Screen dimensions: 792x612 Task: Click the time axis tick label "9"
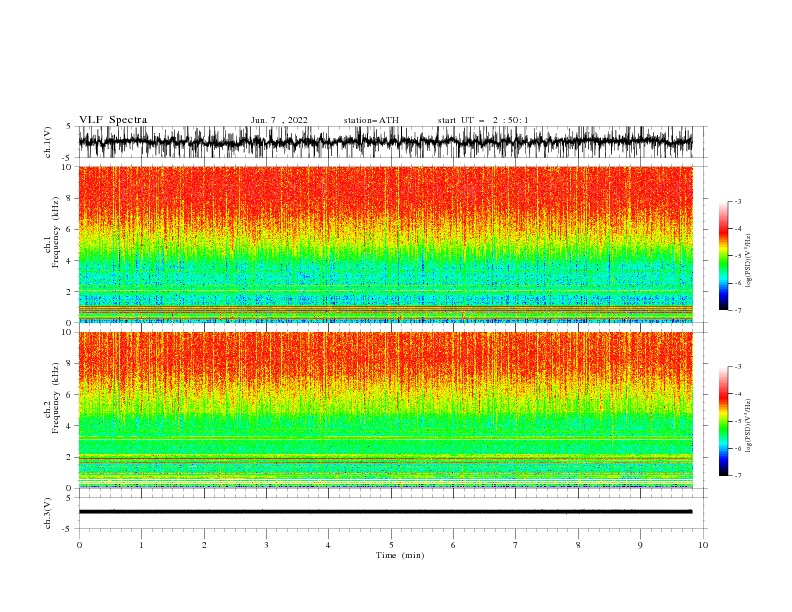coord(640,545)
